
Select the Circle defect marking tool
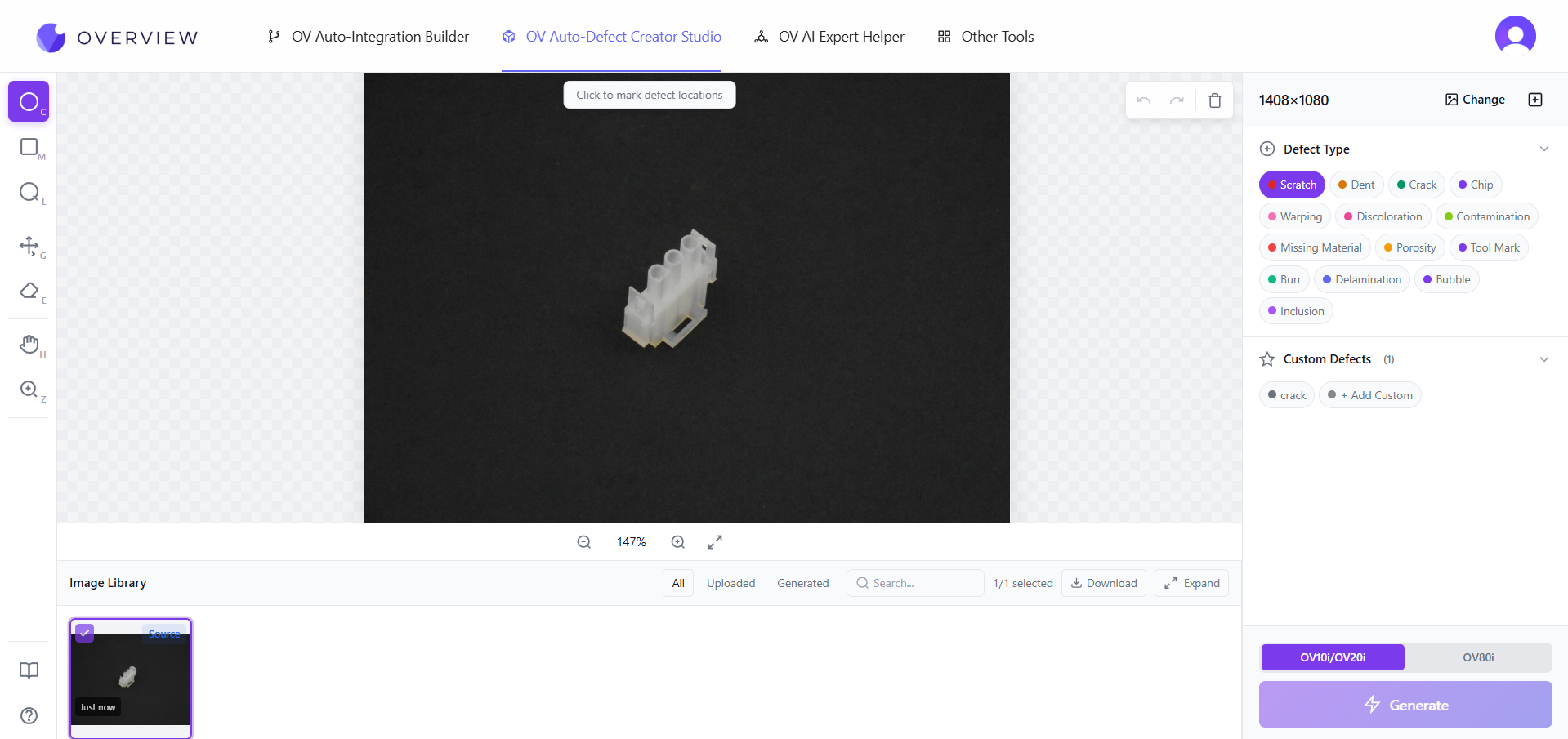(29, 101)
